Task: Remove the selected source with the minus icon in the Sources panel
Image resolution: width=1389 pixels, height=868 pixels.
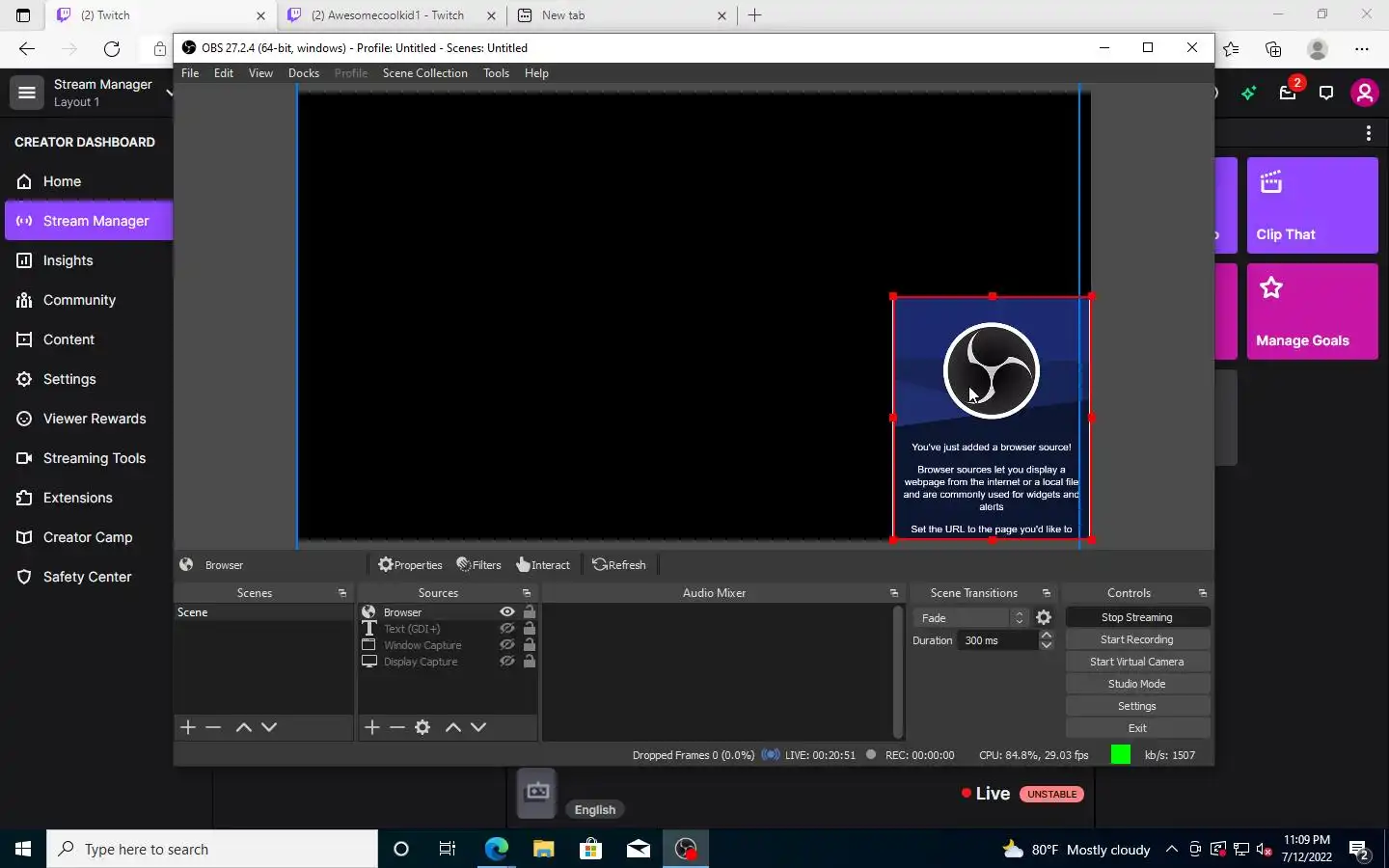Action: (397, 727)
